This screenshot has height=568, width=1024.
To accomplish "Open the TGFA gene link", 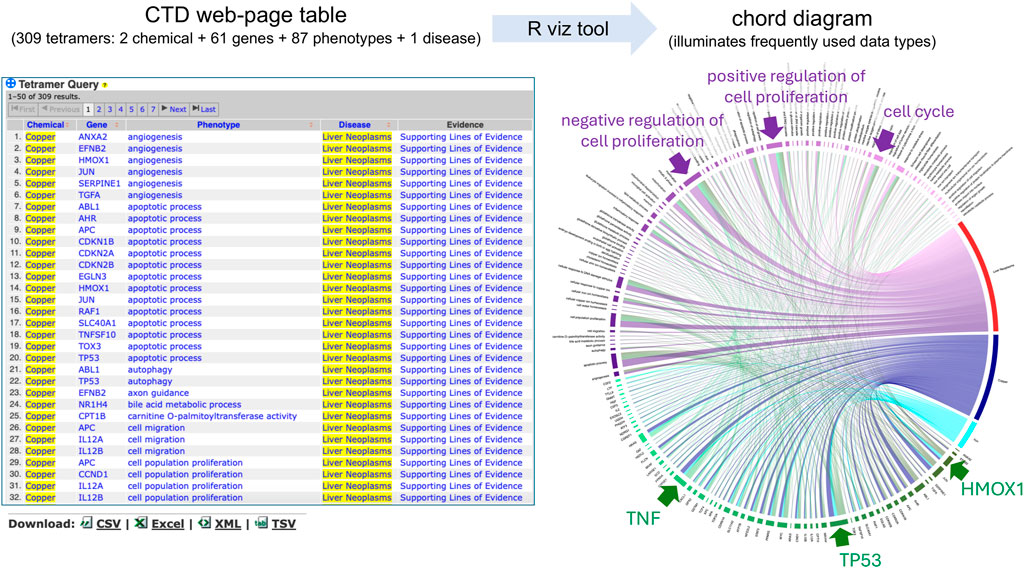I will (89, 195).
